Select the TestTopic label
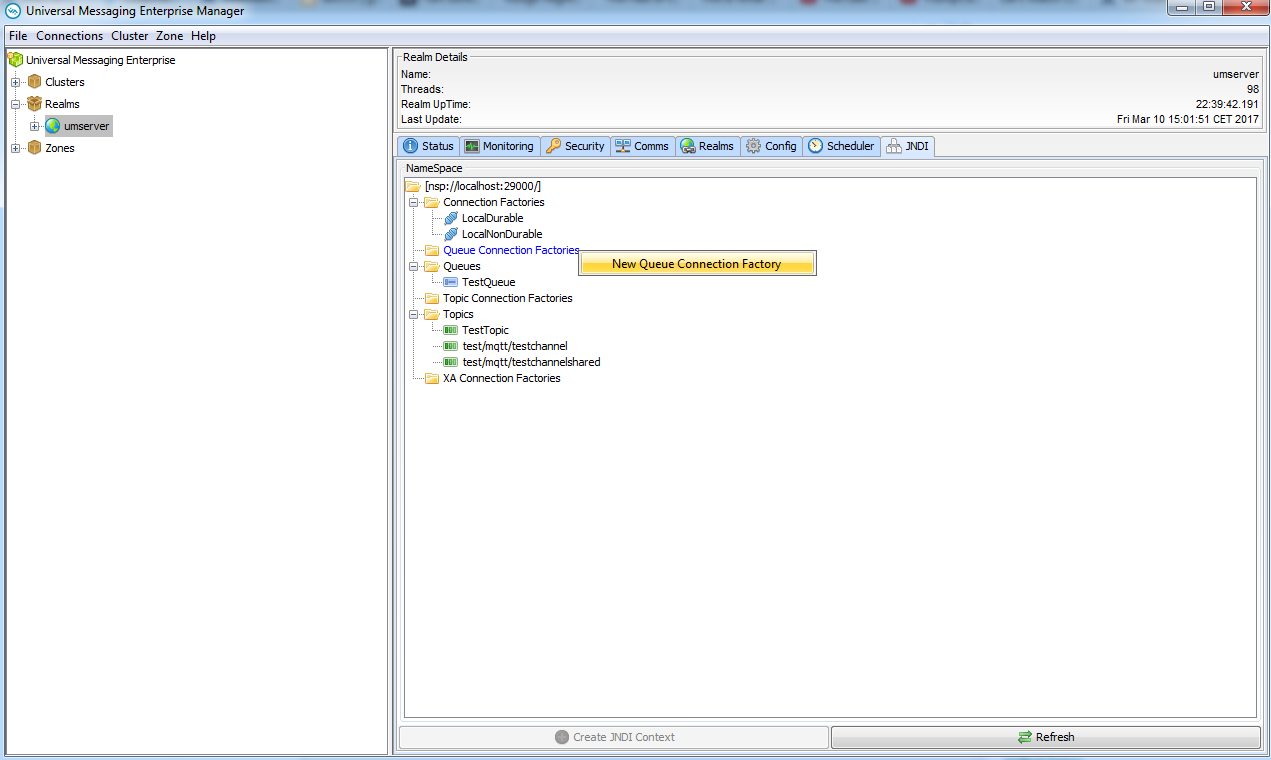 (485, 330)
